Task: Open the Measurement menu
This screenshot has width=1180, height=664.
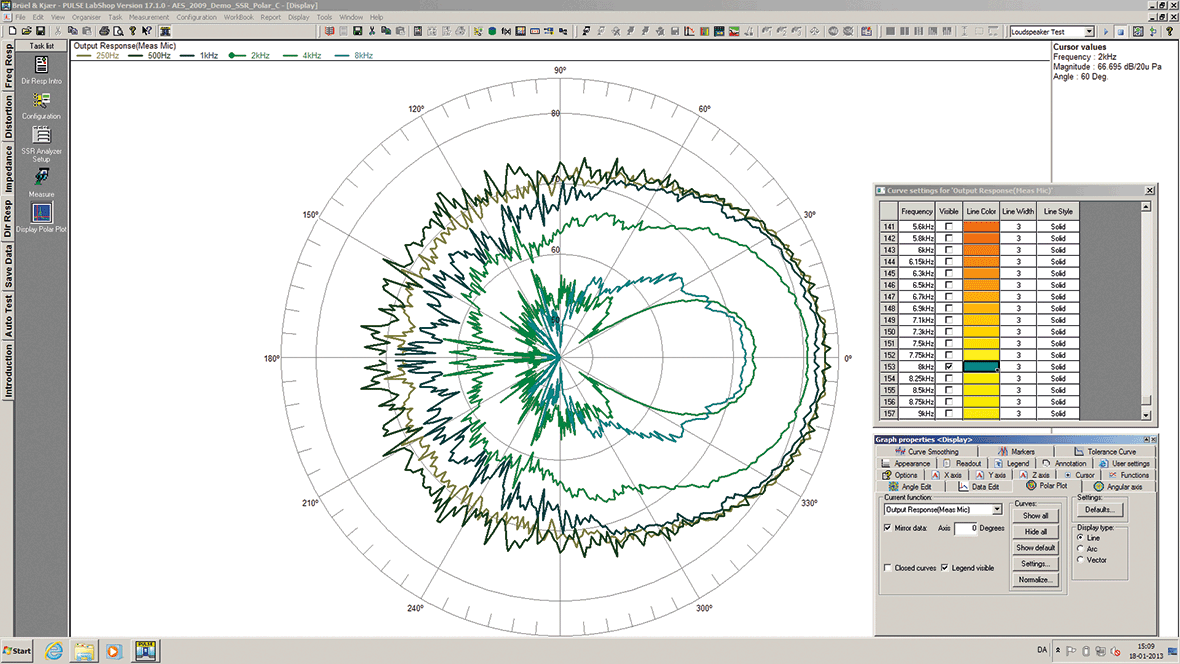Action: [x=148, y=17]
